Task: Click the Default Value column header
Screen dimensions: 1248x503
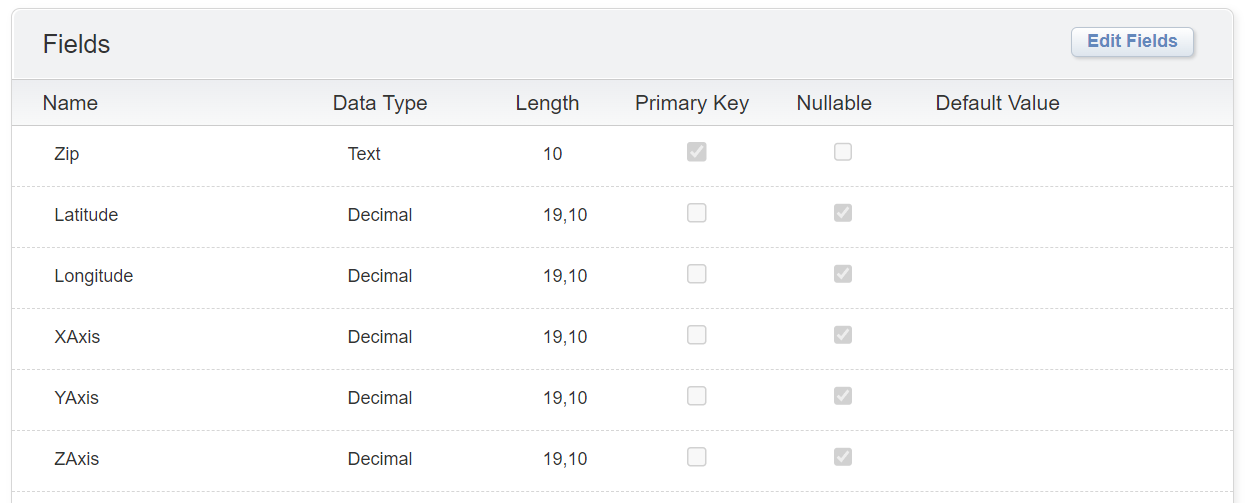Action: click(997, 103)
